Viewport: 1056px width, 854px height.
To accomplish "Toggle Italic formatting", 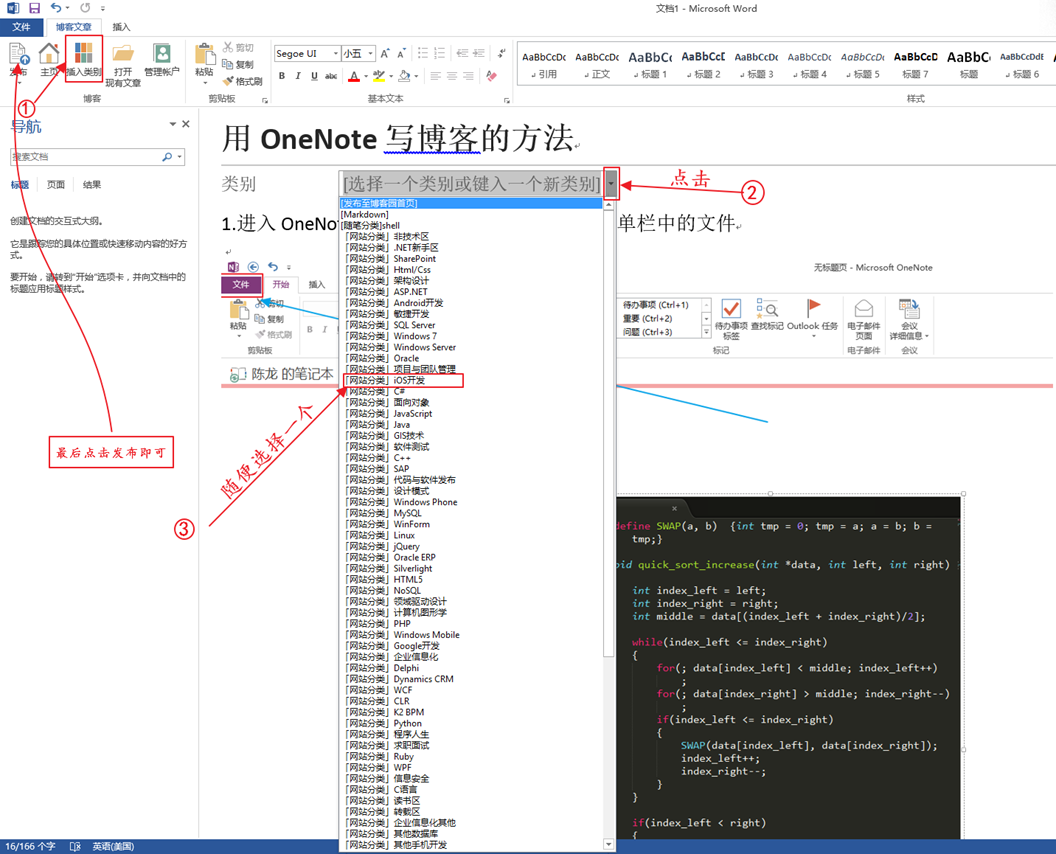I will (298, 76).
